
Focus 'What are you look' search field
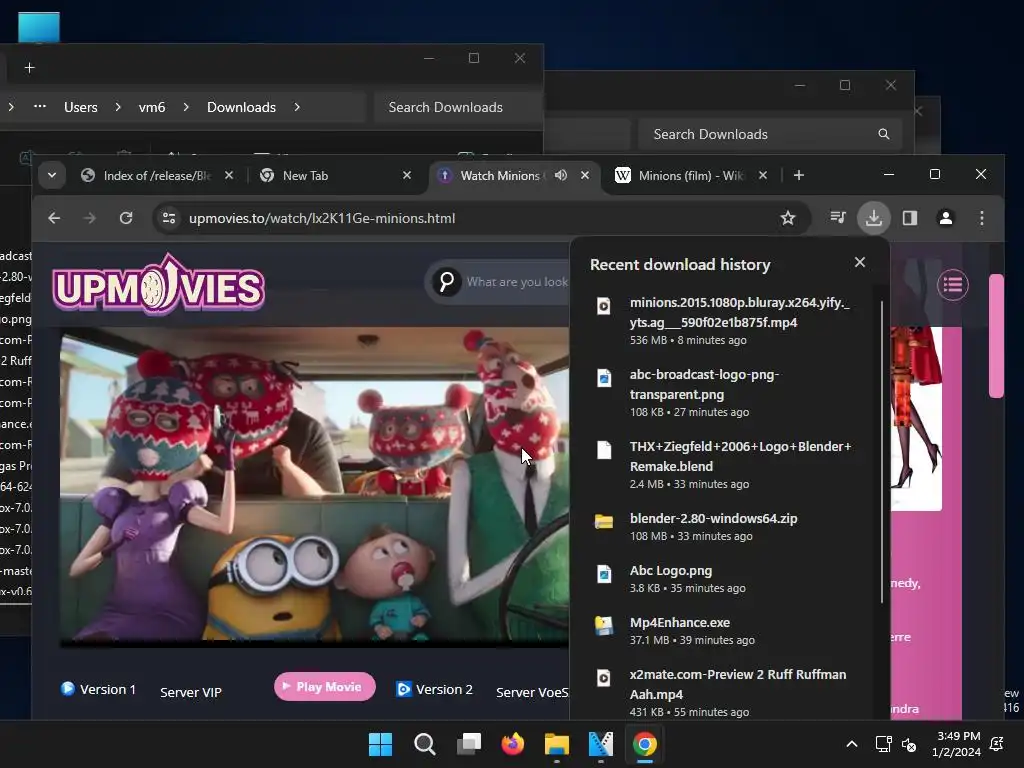(x=517, y=281)
